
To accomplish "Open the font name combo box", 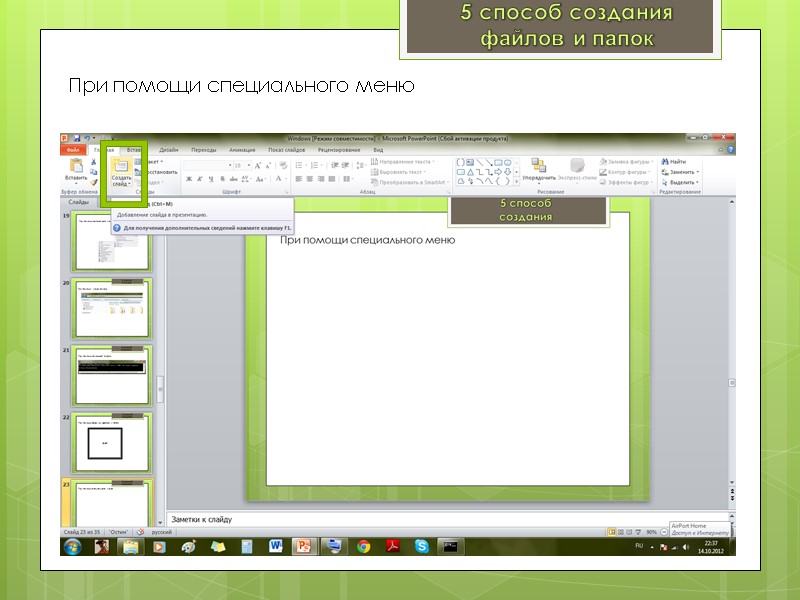I will tap(208, 165).
